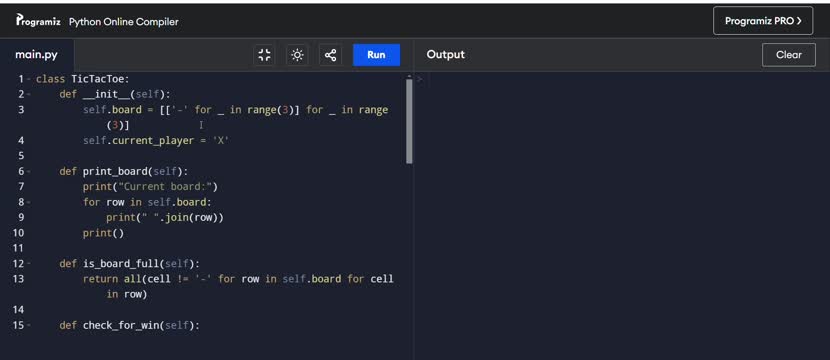
Task: Fold the print_board function at line 6
Action: tap(28, 172)
